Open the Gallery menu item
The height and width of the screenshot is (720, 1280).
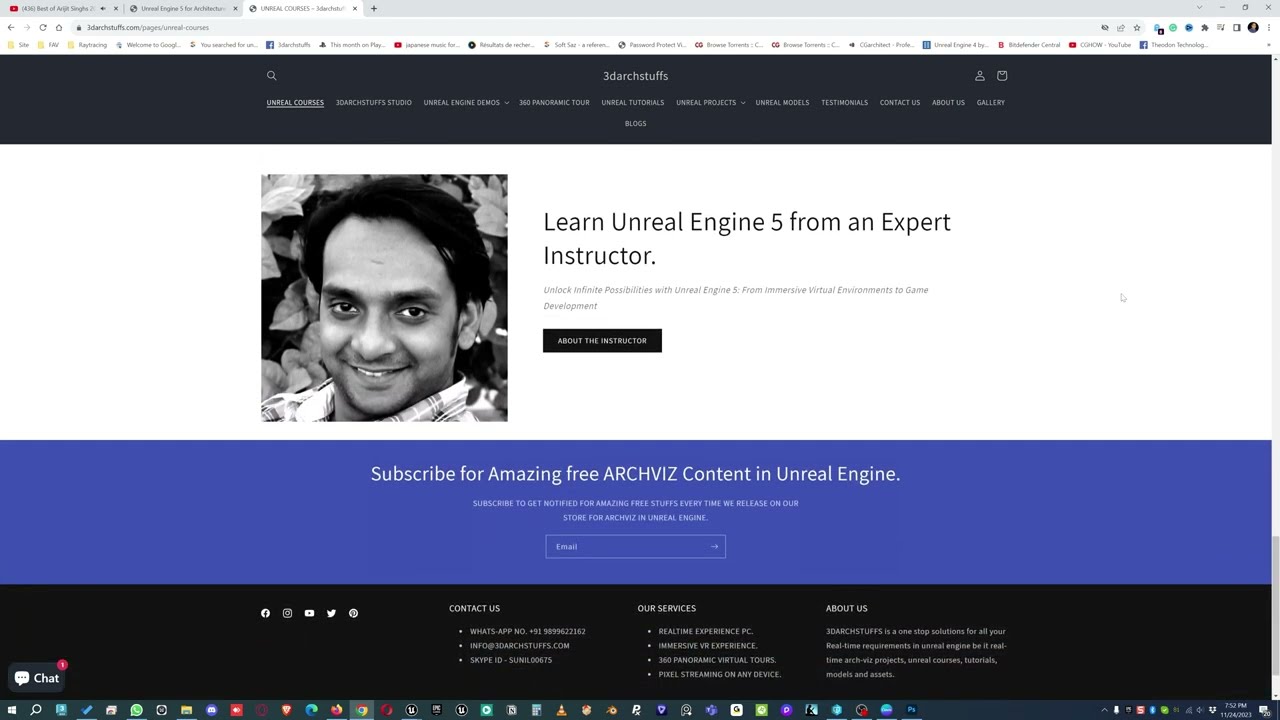[991, 102]
